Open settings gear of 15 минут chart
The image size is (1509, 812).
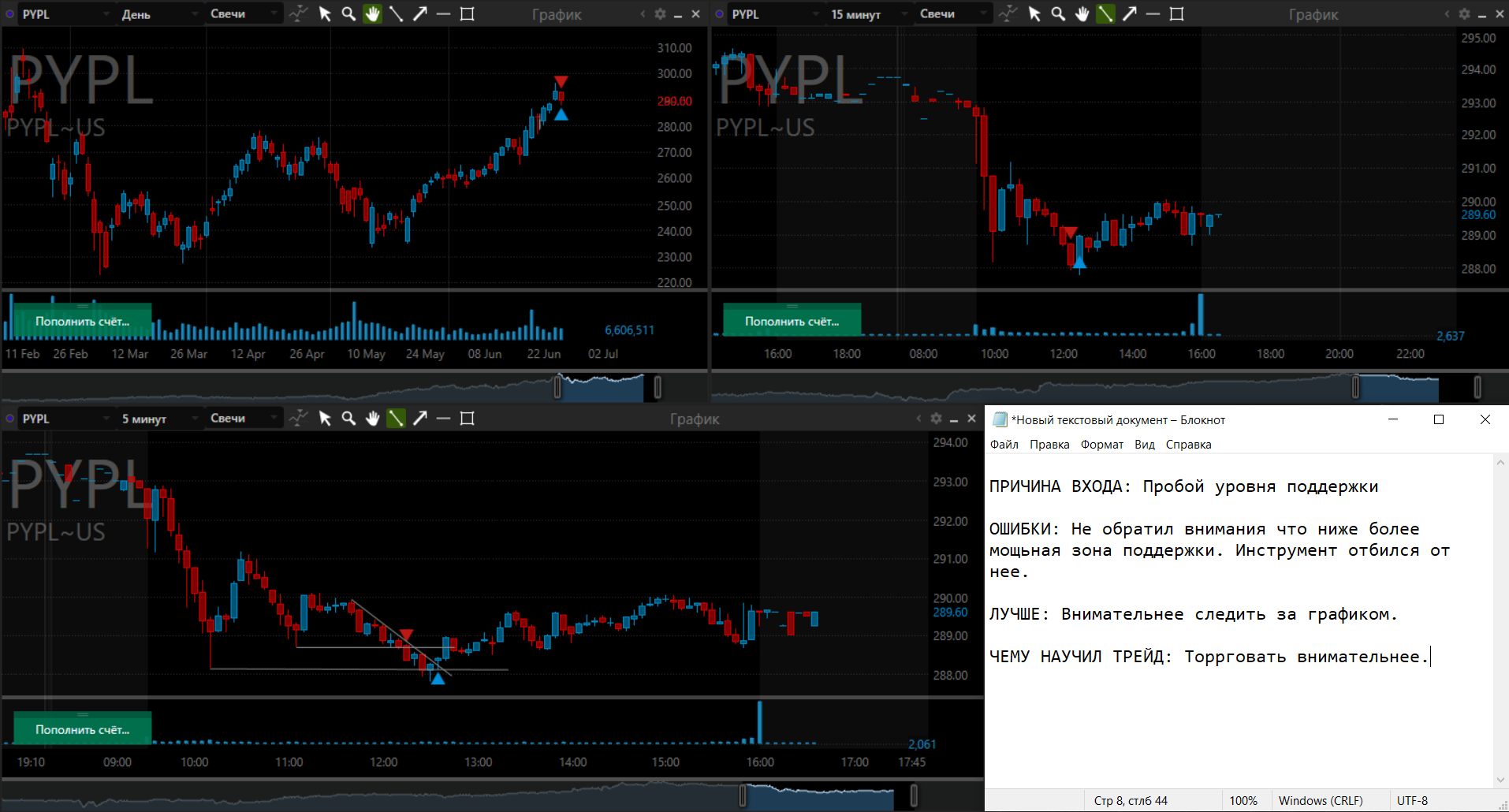(x=1464, y=13)
